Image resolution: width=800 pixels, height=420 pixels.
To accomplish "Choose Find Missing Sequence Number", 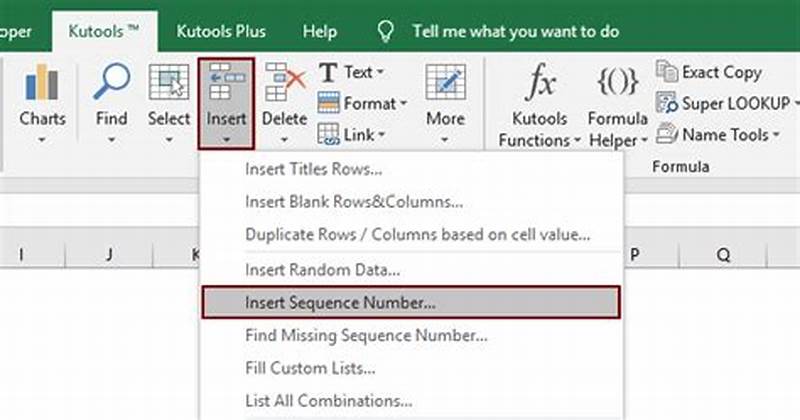I will point(411,335).
